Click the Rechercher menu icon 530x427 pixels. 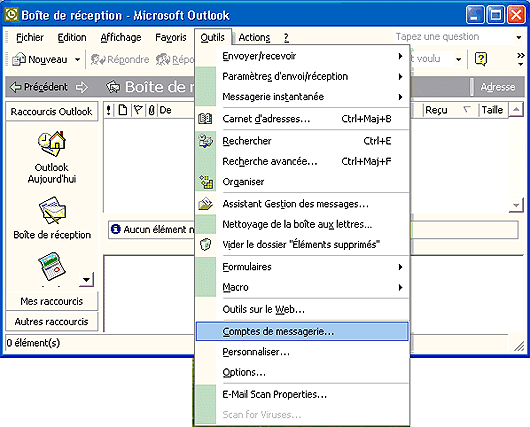[205, 141]
